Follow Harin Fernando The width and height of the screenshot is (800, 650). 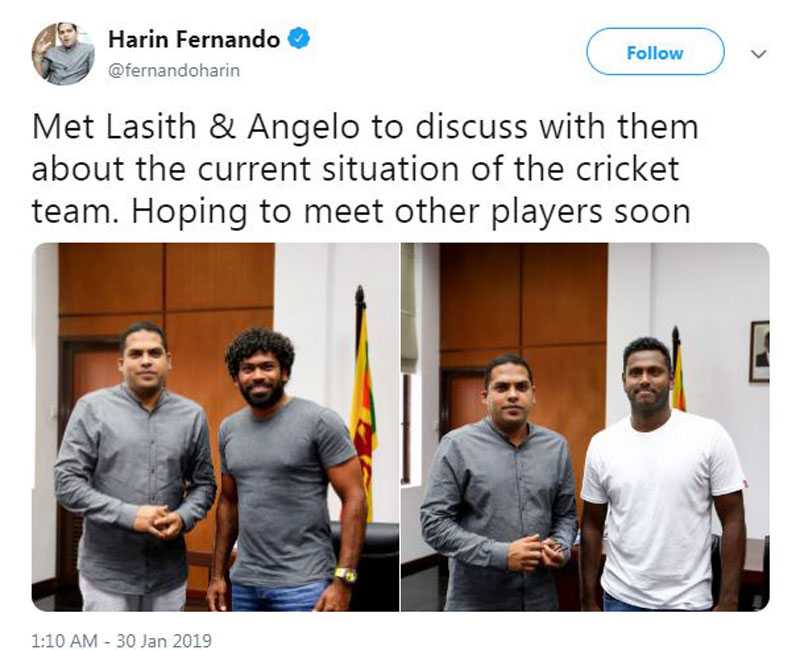(655, 52)
